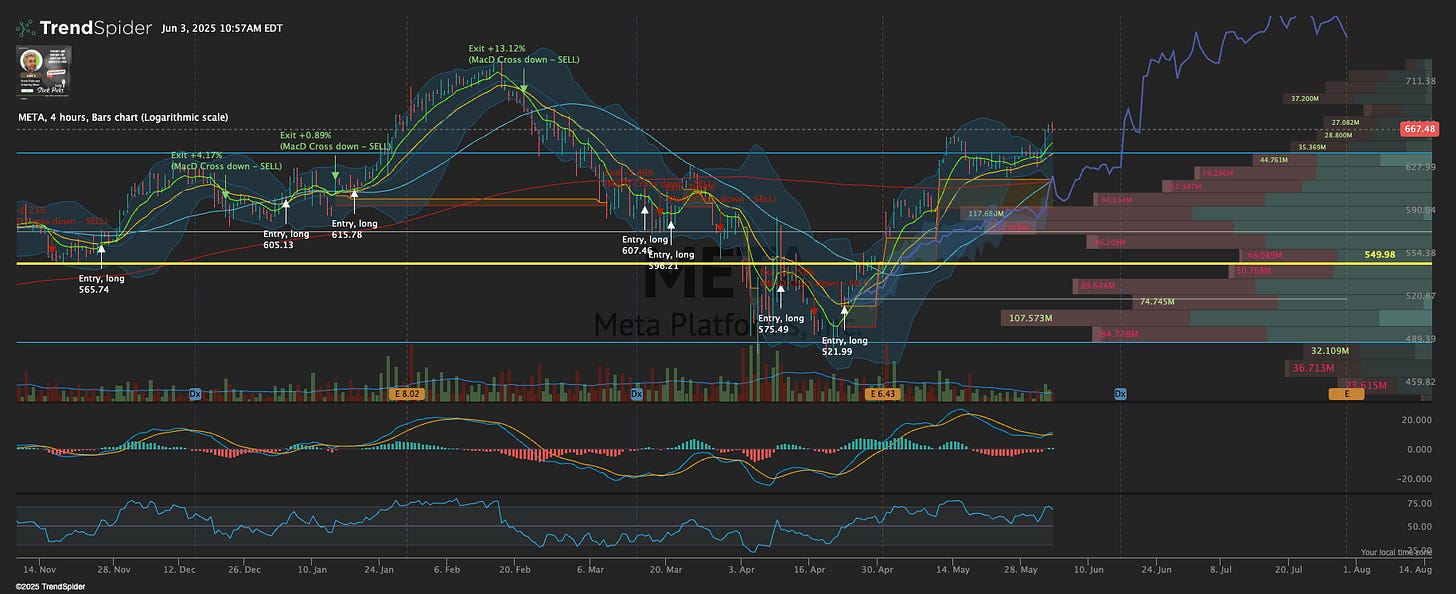Click the 32.109M volume profile label

(x=1330, y=352)
